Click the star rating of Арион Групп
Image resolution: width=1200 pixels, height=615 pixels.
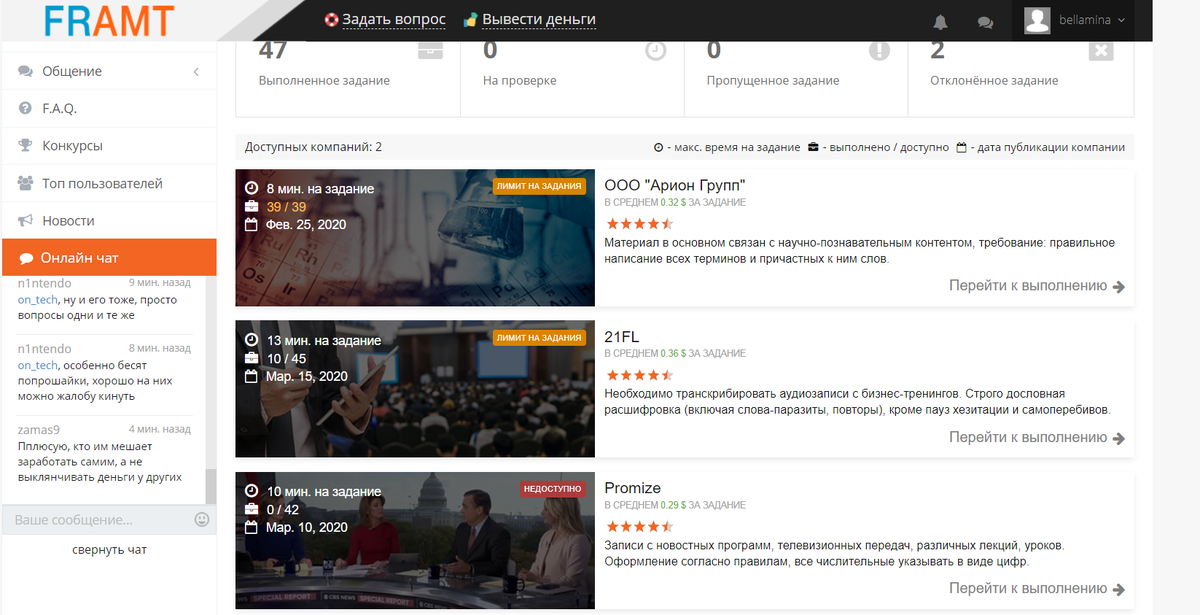coord(639,223)
